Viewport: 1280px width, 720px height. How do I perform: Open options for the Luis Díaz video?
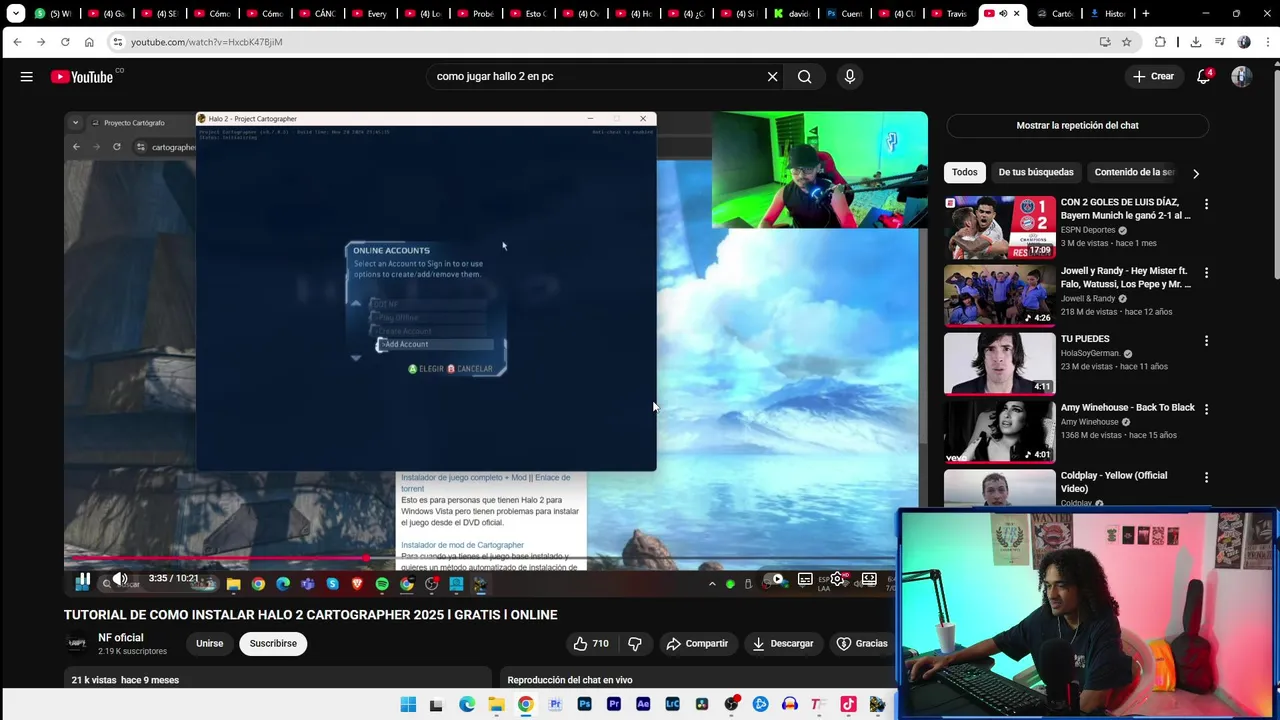pyautogui.click(x=1206, y=205)
